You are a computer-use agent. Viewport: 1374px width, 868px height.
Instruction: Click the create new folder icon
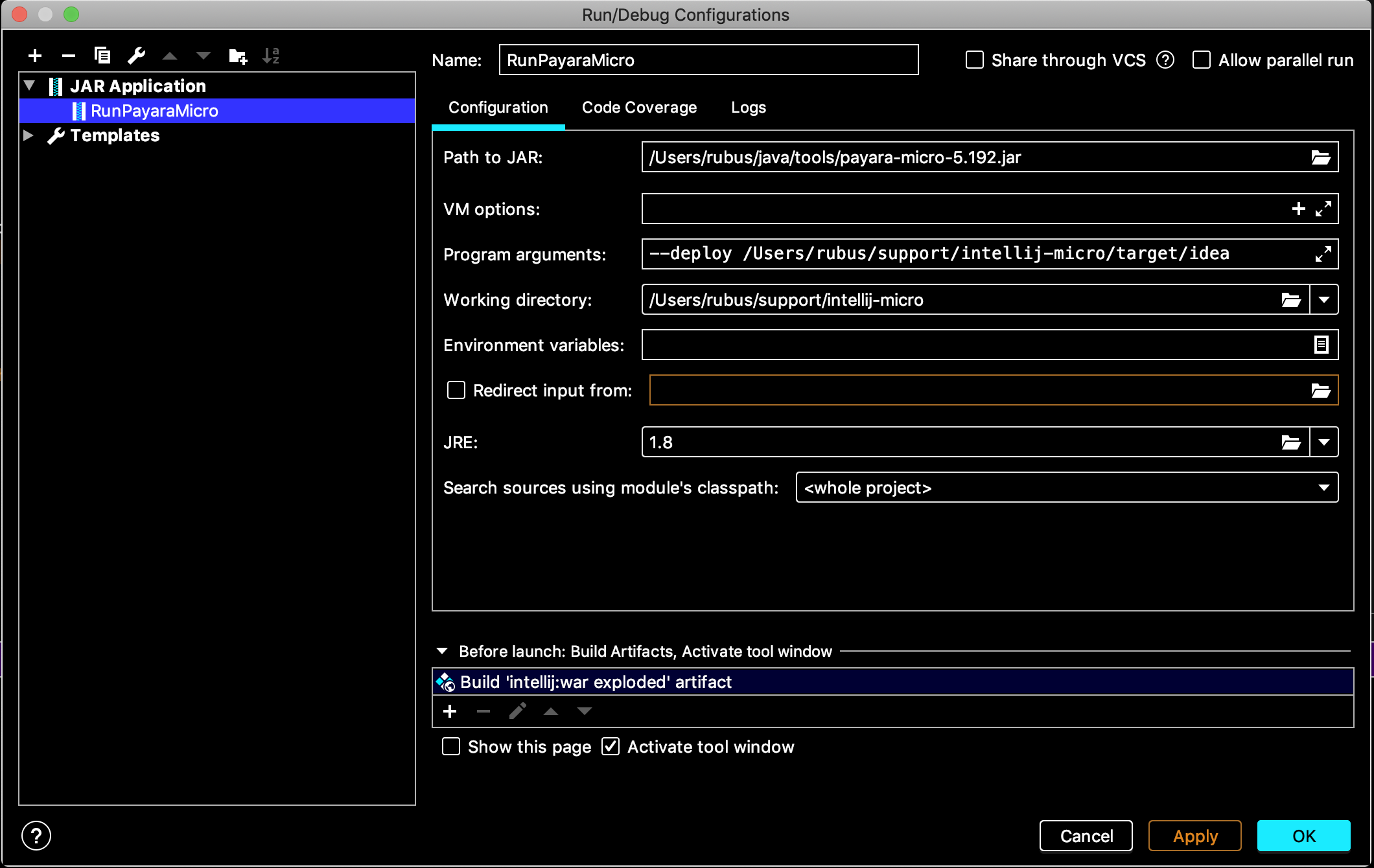click(238, 56)
